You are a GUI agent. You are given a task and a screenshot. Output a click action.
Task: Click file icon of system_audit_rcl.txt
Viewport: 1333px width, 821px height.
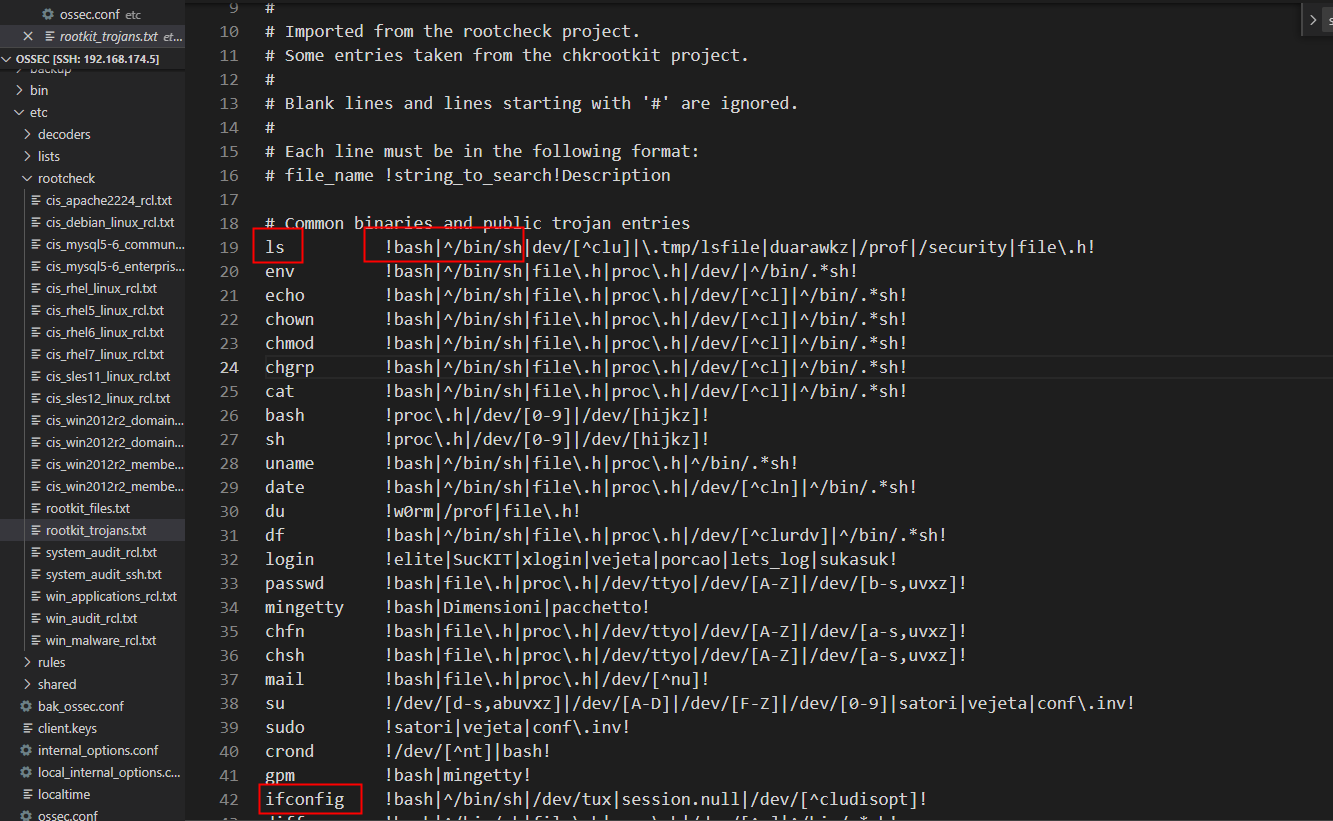(35, 552)
